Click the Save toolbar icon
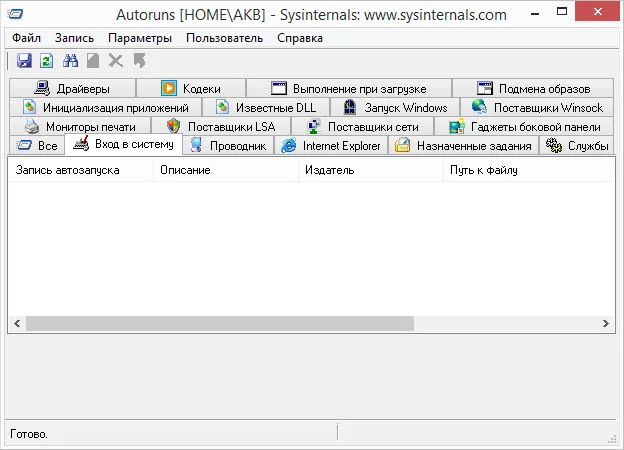The width and height of the screenshot is (624, 450). pos(24,61)
